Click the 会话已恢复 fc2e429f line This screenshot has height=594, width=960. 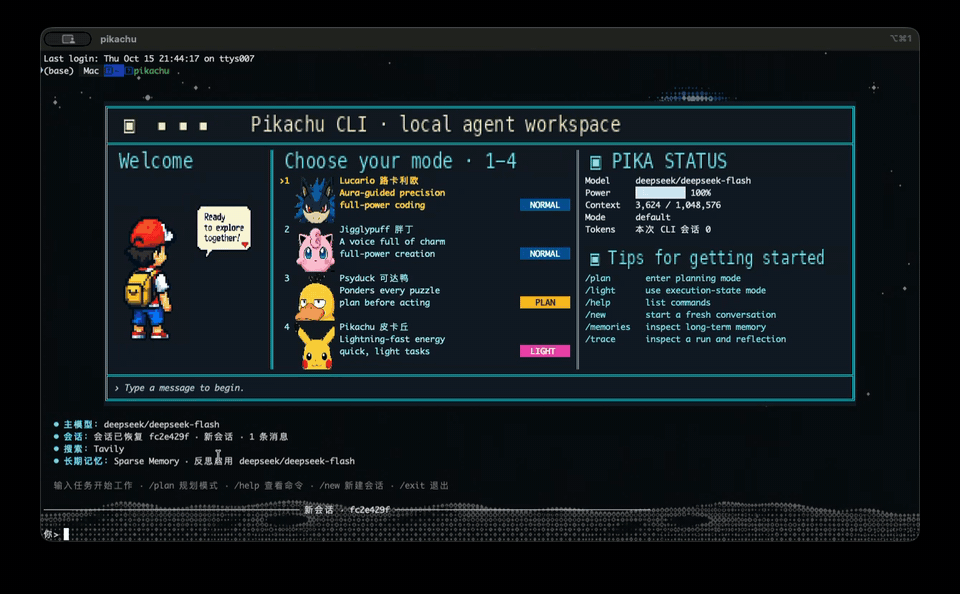coord(171,437)
